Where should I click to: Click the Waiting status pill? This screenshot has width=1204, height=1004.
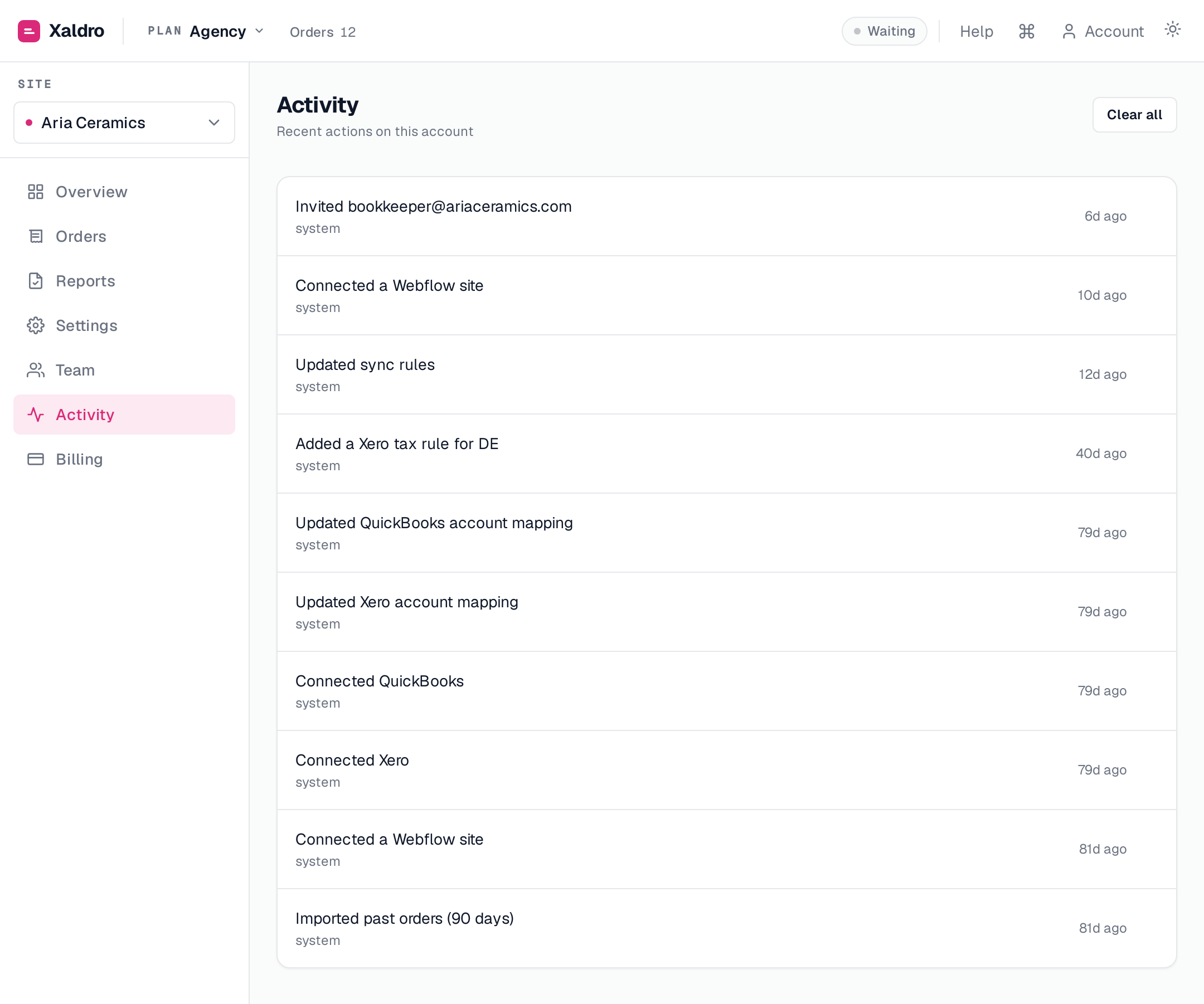884,31
